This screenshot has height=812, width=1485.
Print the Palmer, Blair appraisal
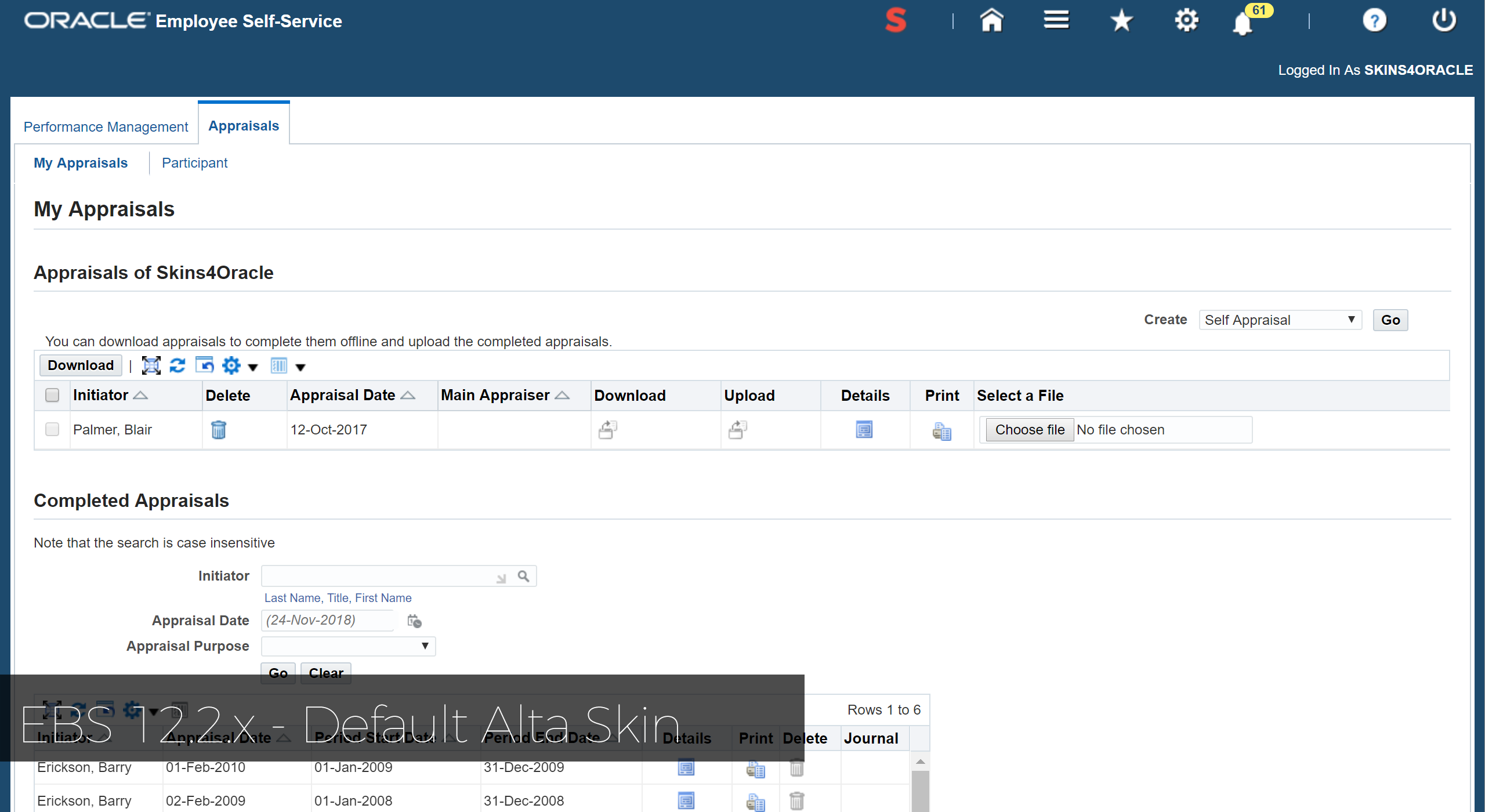[941, 432]
